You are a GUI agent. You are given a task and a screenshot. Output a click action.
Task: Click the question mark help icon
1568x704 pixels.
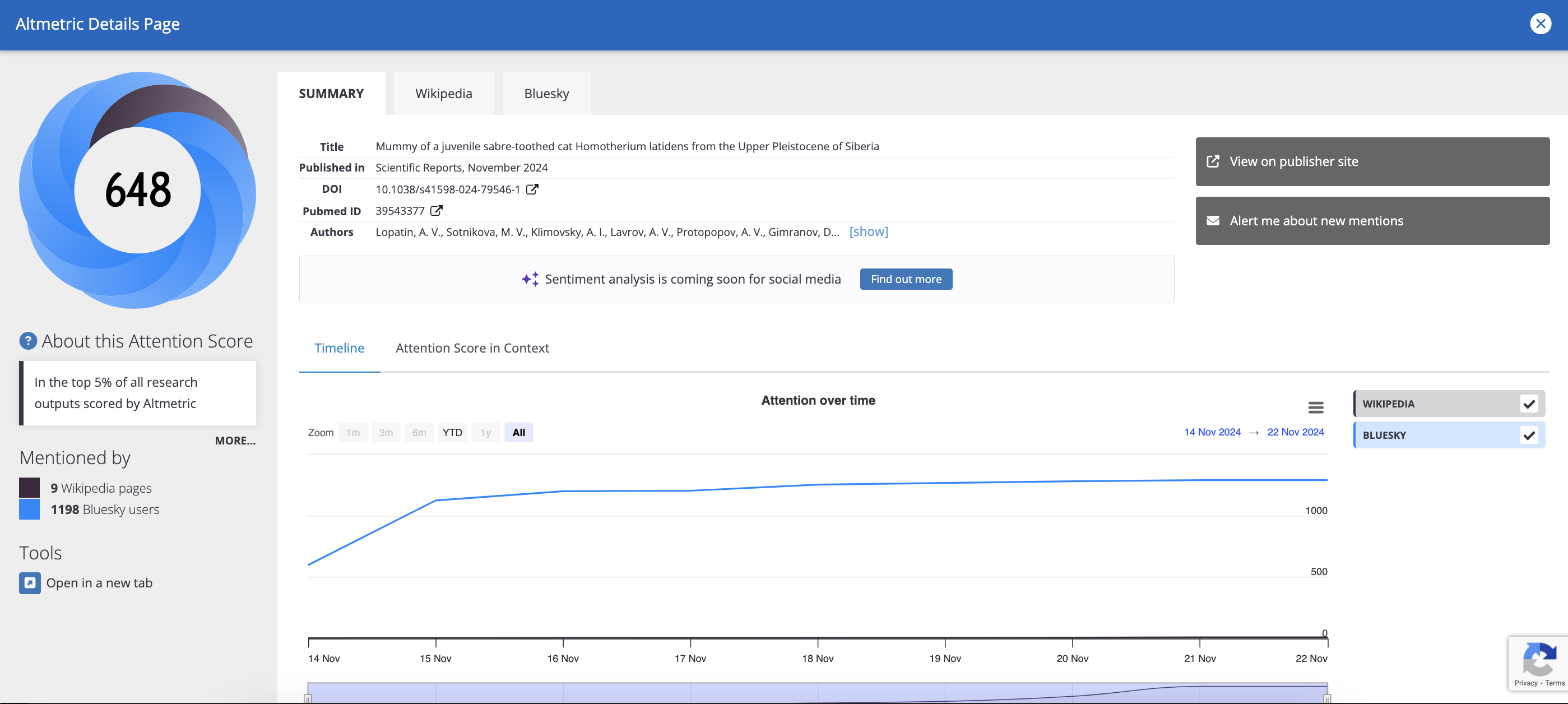pyautogui.click(x=27, y=340)
